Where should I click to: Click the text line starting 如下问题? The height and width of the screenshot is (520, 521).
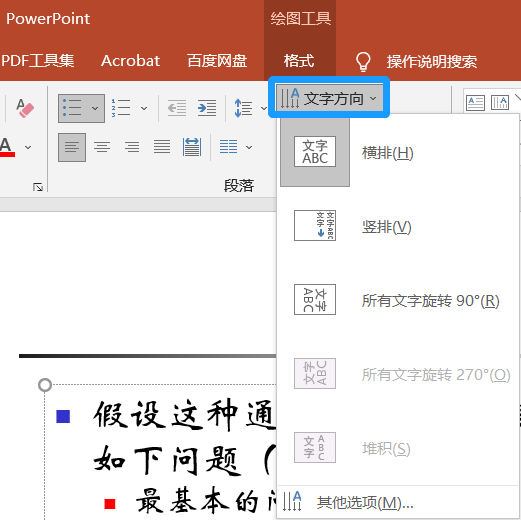point(185,461)
